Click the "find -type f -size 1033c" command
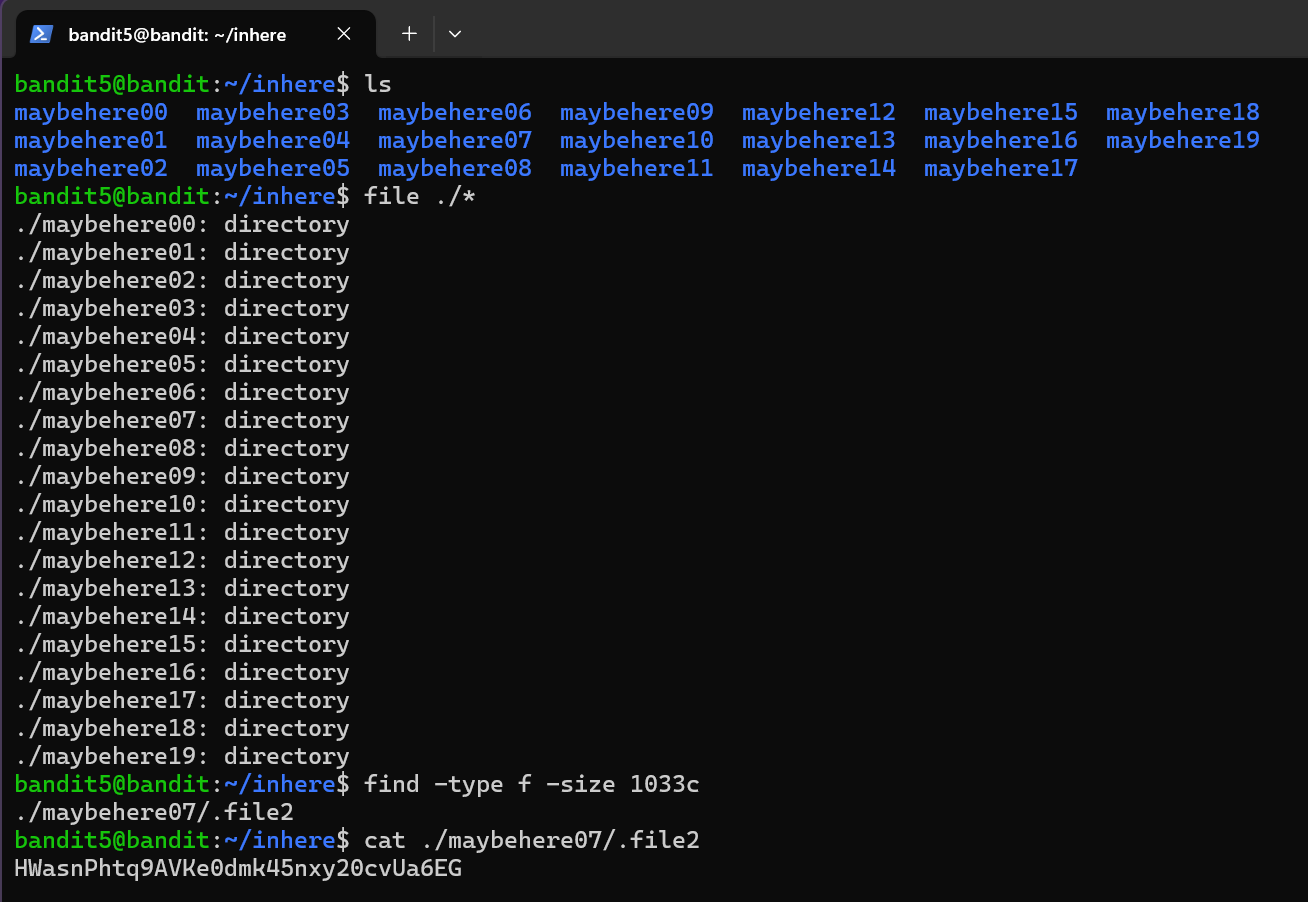 [531, 784]
